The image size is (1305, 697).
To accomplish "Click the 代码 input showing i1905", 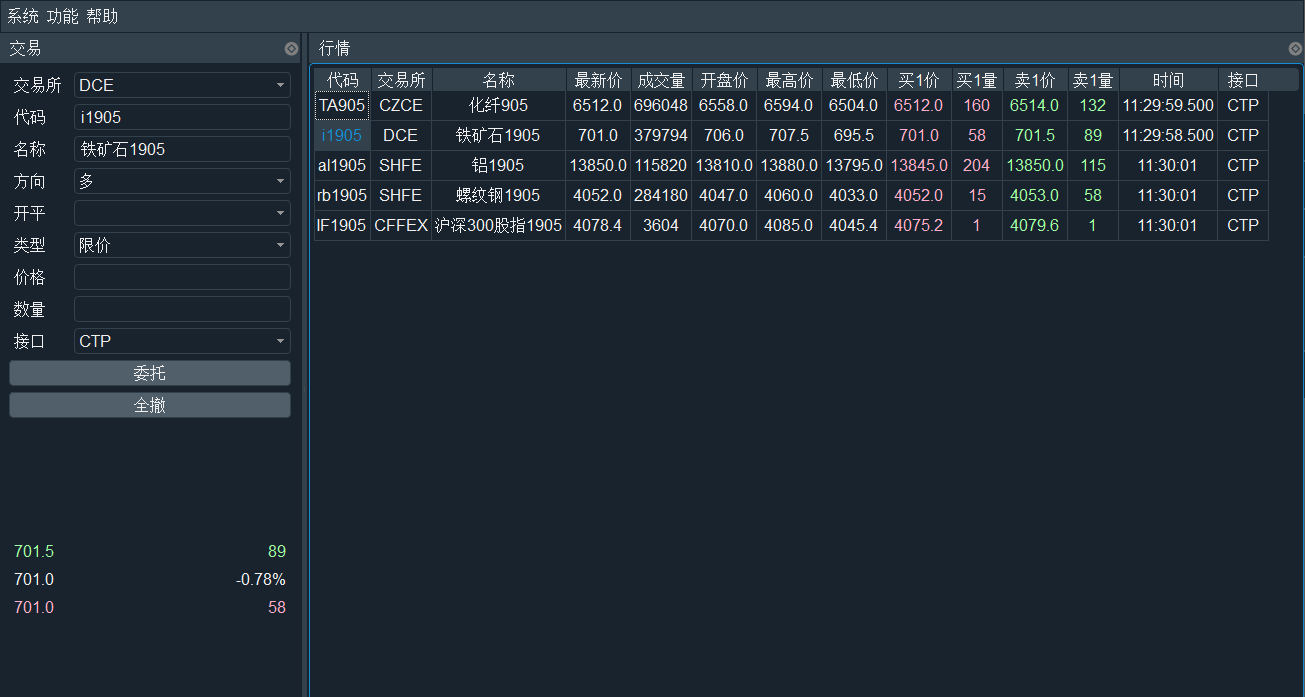I will (x=182, y=117).
